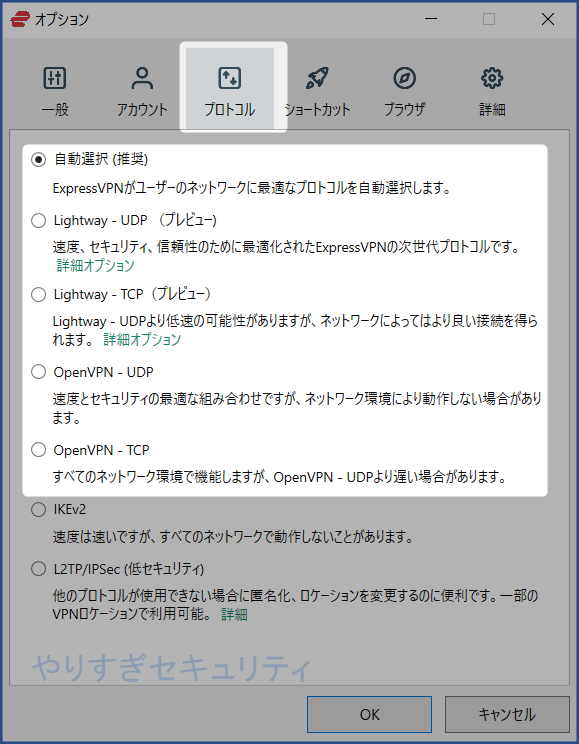Screen dimensions: 579x744
Task: Click the オプション window title text
Action: [x=62, y=19]
